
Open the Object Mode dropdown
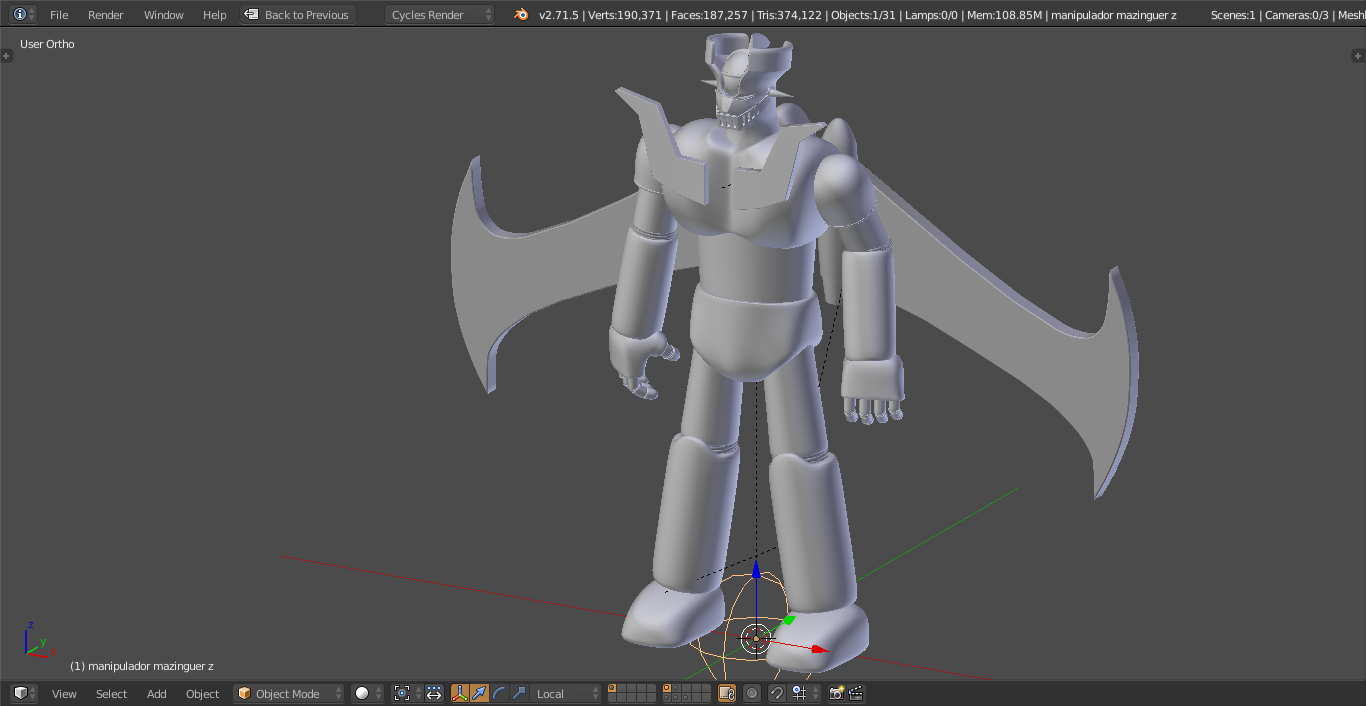pyautogui.click(x=289, y=693)
